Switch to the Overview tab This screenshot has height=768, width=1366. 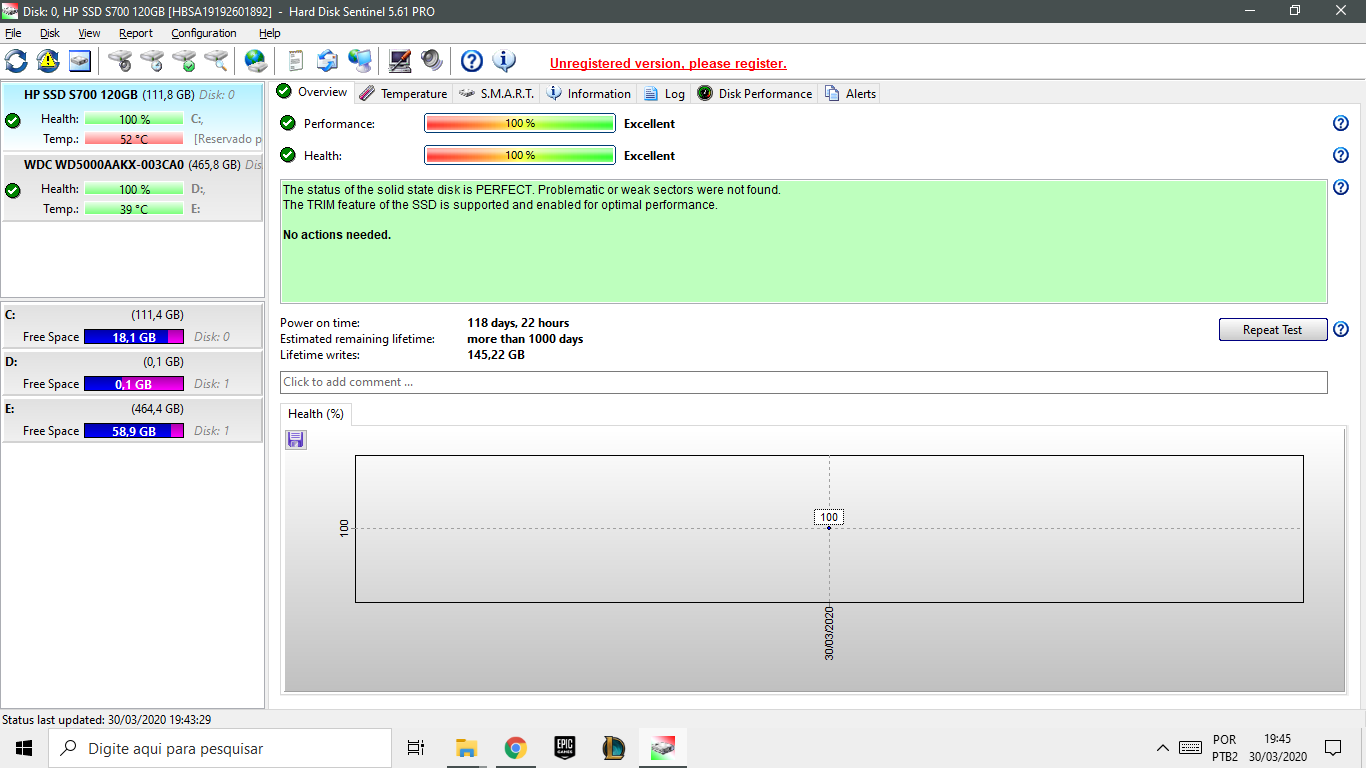[x=313, y=92]
